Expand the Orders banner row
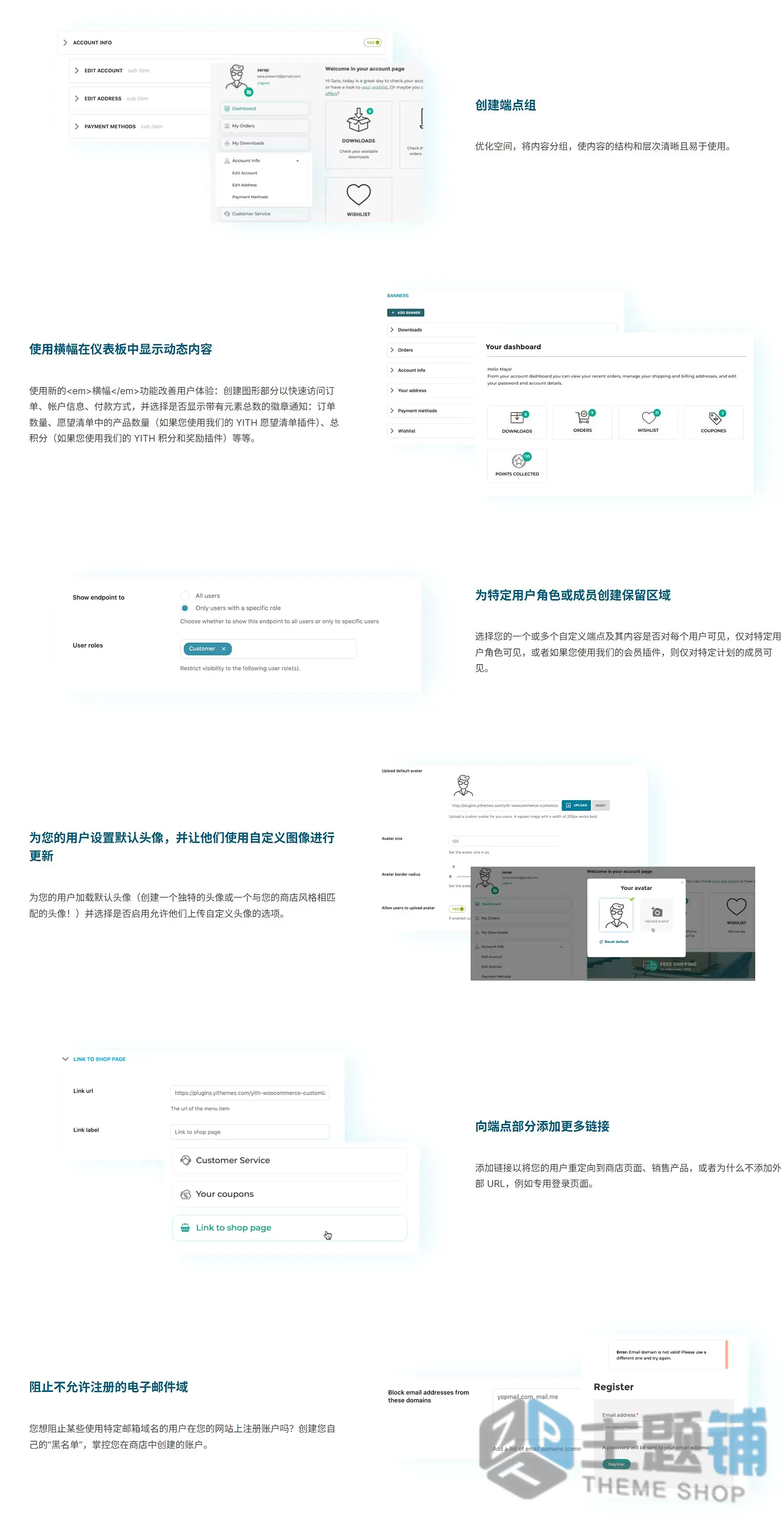 click(392, 350)
